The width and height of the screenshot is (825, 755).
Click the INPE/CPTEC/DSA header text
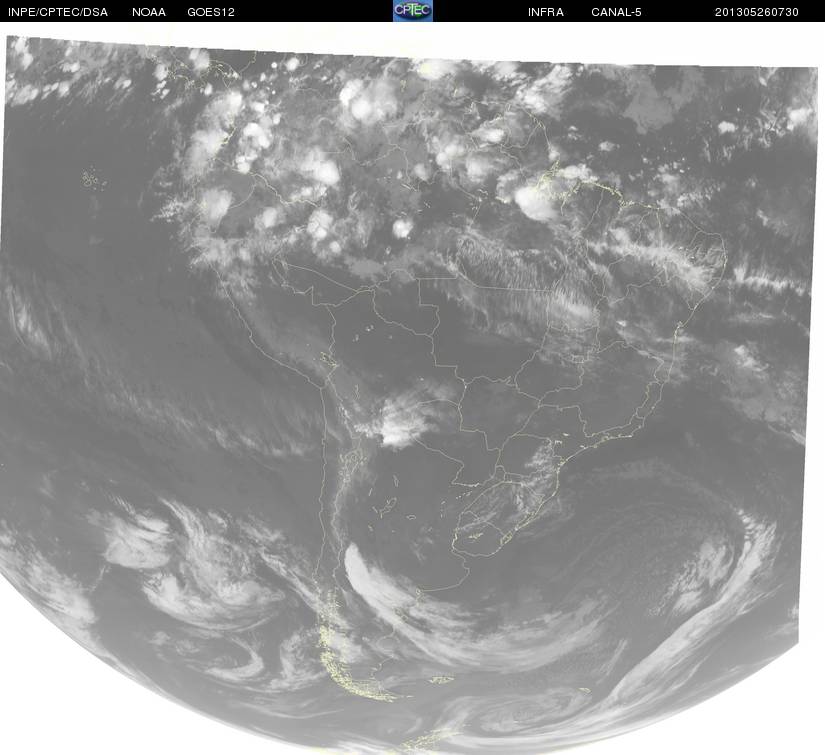[58, 12]
